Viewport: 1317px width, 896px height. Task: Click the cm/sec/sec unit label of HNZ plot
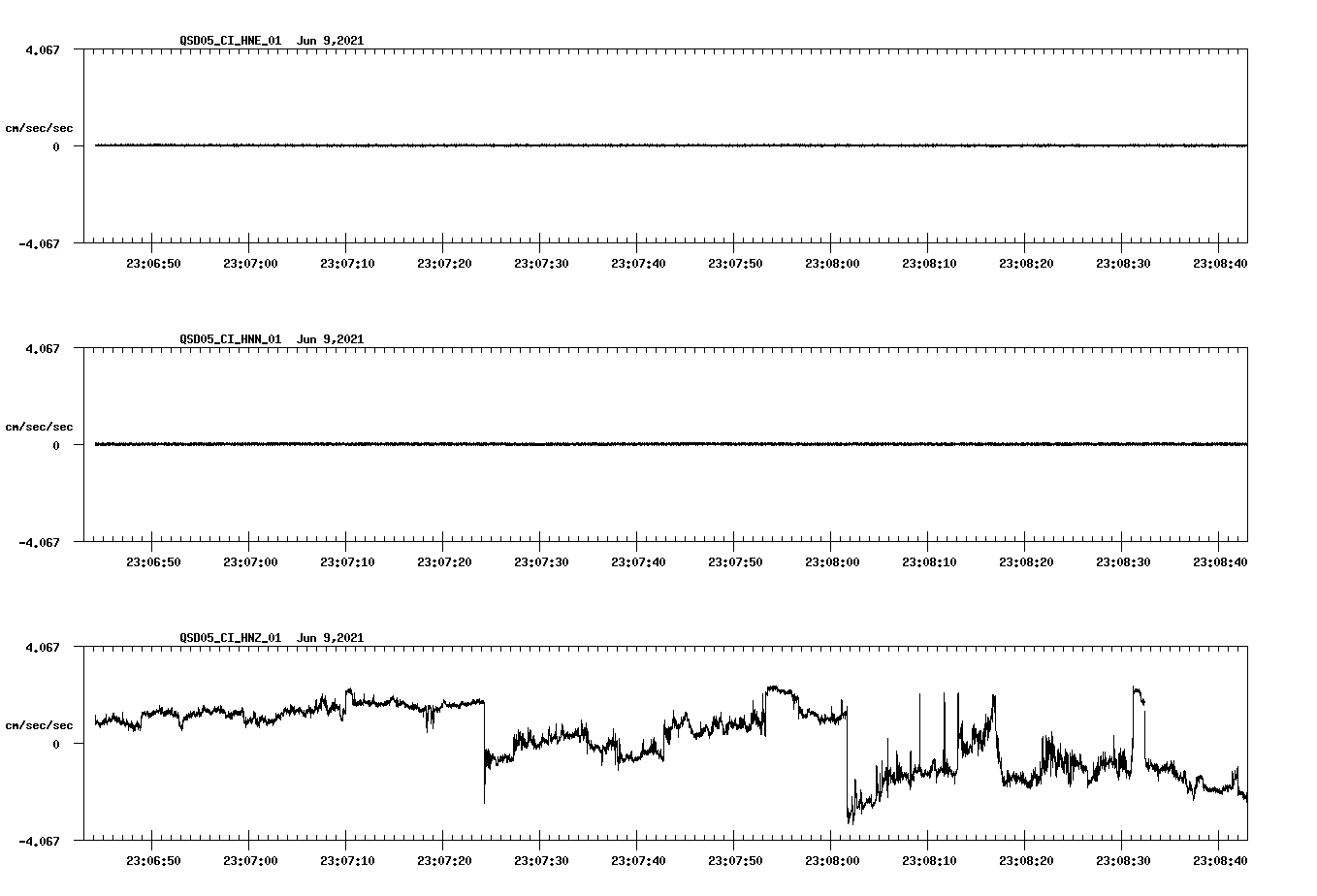(39, 725)
